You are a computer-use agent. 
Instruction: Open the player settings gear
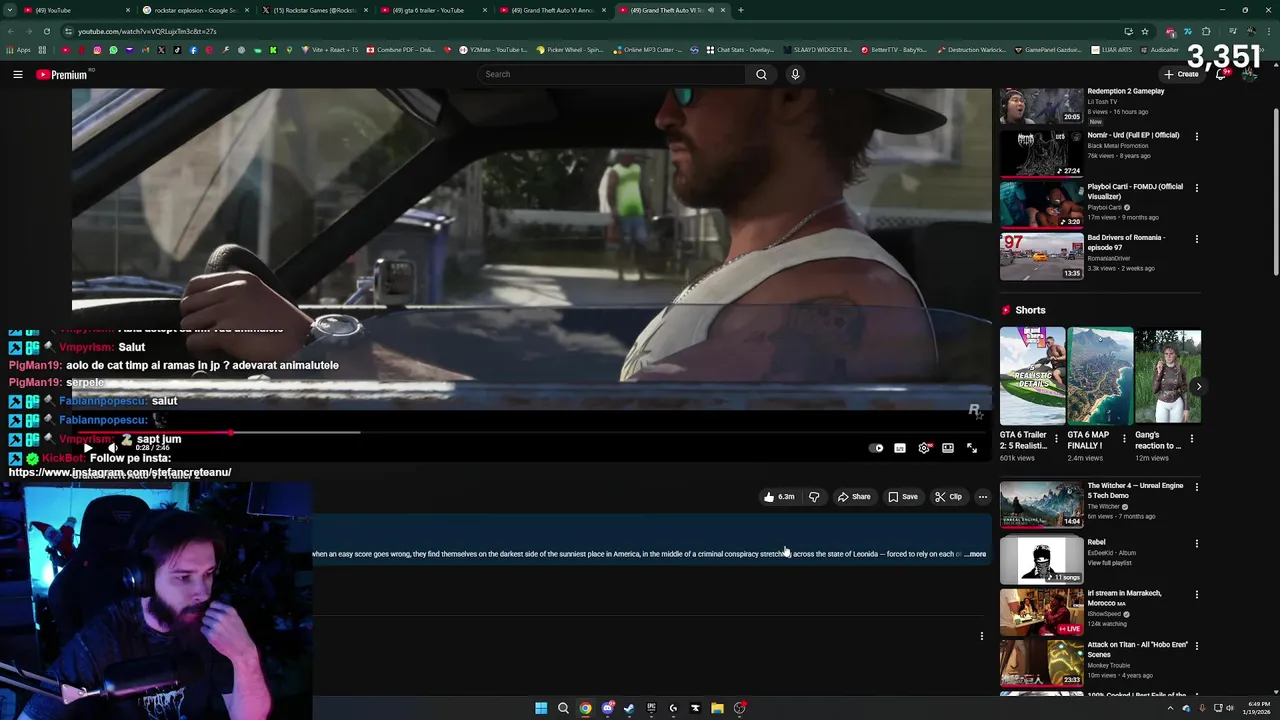(x=924, y=448)
